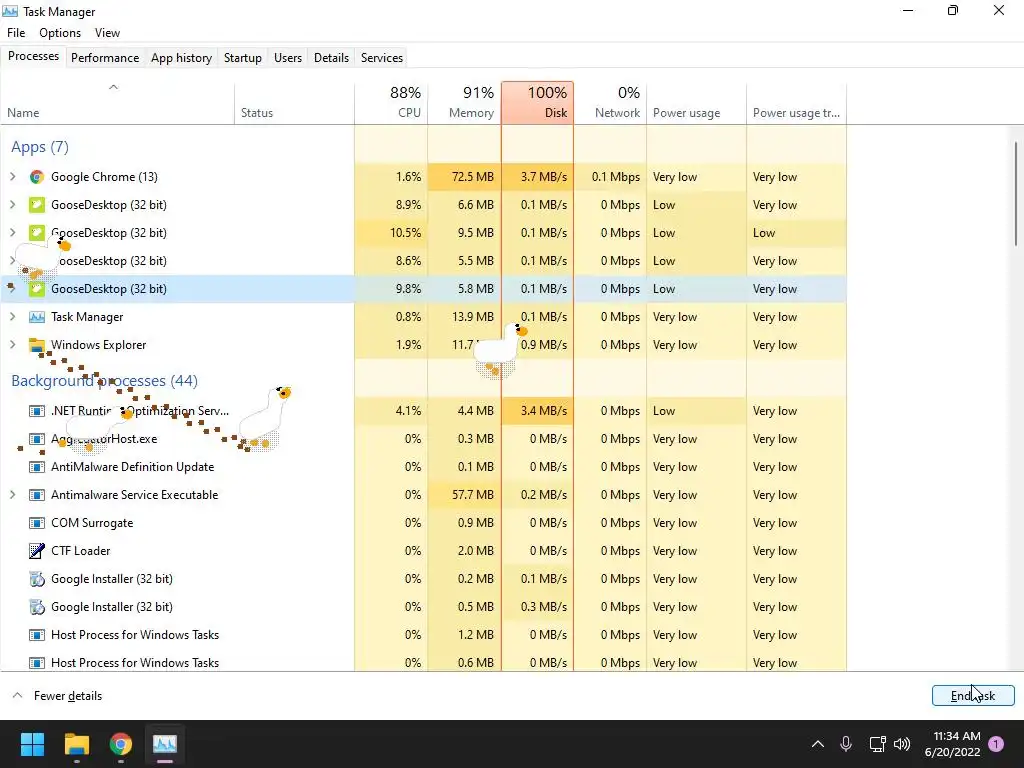Screen dimensions: 1024x768
Task: Switch to the Performance tab
Action: pyautogui.click(x=105, y=57)
